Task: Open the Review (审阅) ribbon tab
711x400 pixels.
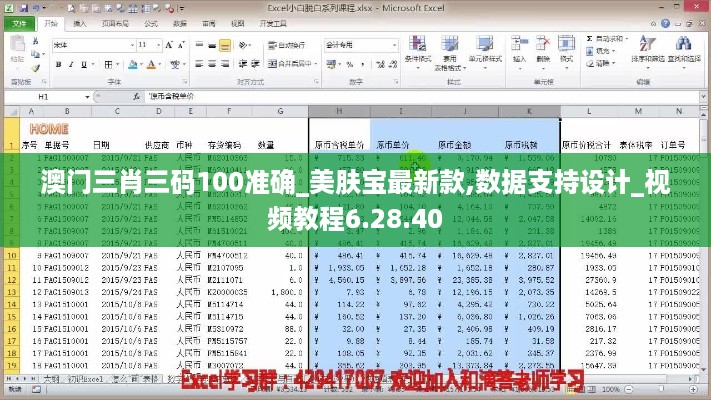Action: (209, 24)
